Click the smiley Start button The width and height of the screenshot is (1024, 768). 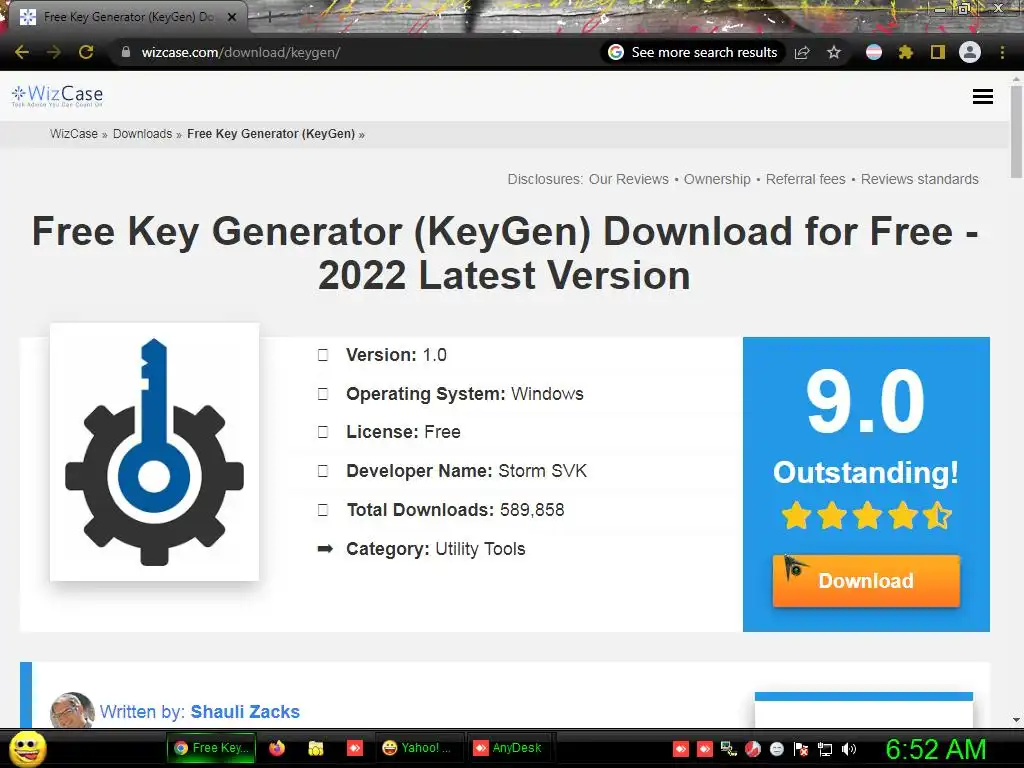click(x=28, y=748)
